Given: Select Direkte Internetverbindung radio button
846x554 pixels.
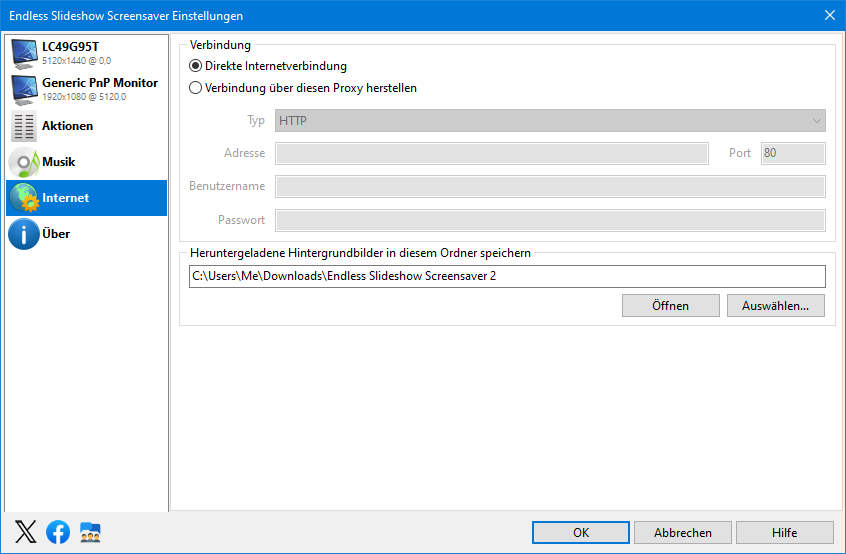Looking at the screenshot, I should (x=195, y=66).
